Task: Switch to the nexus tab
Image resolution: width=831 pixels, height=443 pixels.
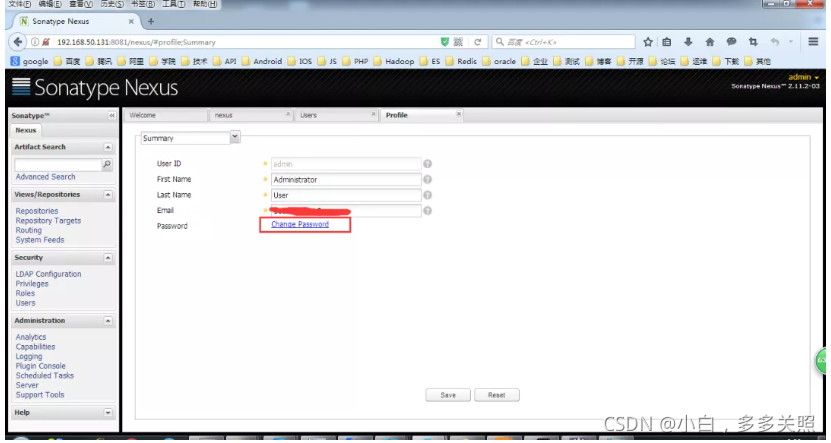Action: pos(250,115)
